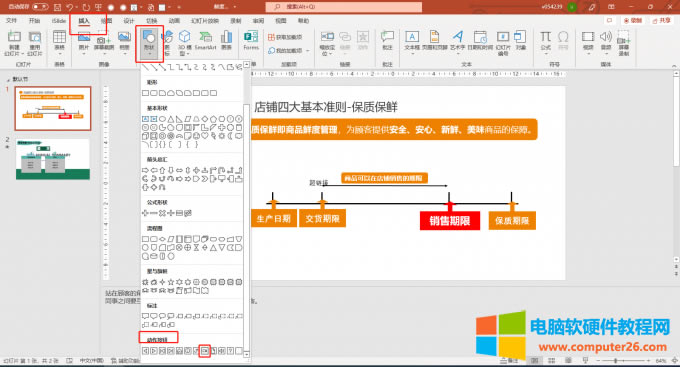This screenshot has height=367, width=680.
Task: Switch to normal view in status bar
Action: pyautogui.click(x=535, y=360)
